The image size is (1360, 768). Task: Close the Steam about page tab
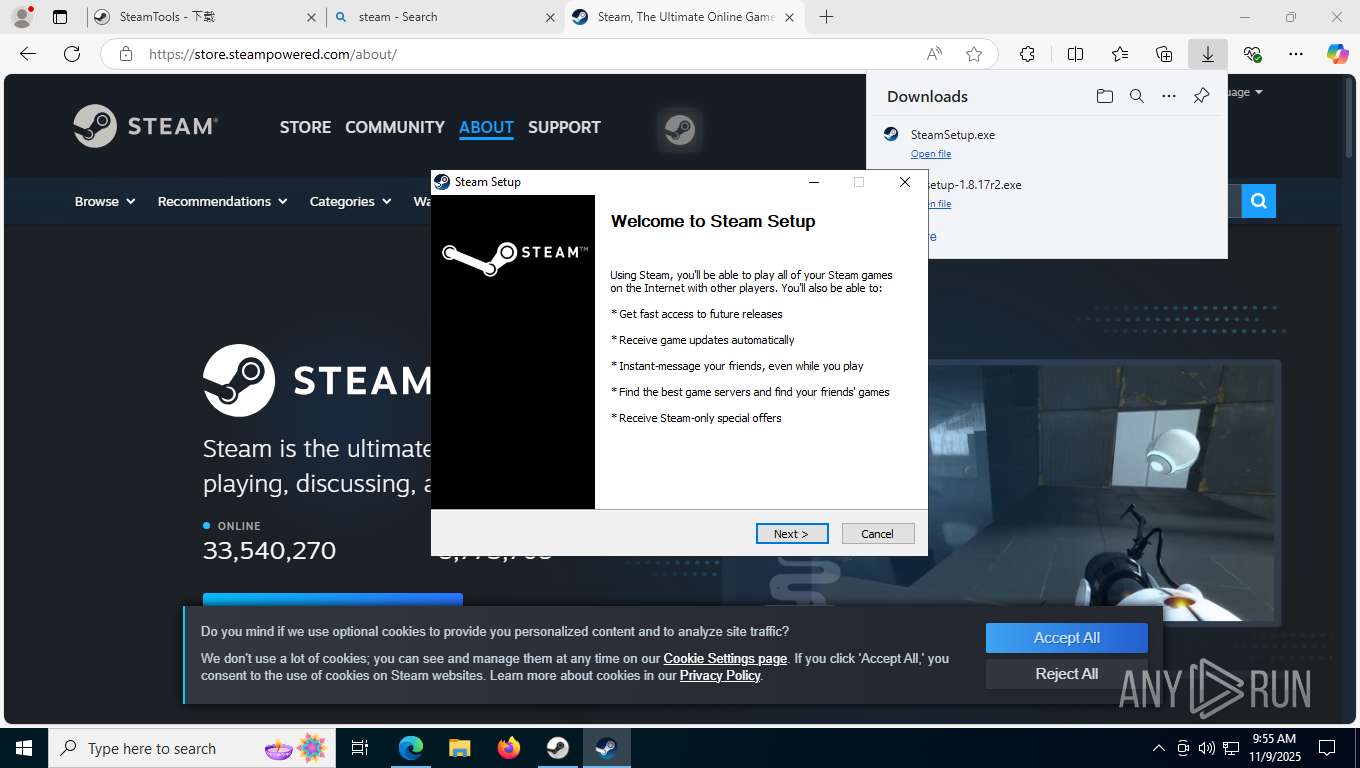(x=790, y=17)
